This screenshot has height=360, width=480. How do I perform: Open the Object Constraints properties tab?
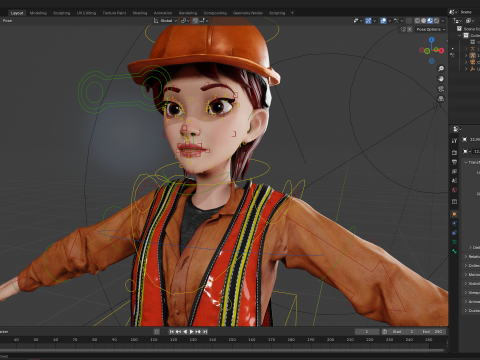(x=454, y=233)
